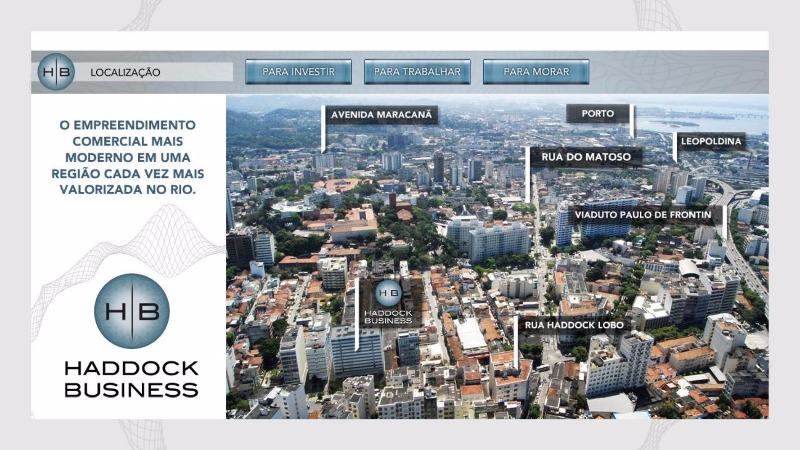The height and width of the screenshot is (450, 800).
Task: Click the Leopoldina map label
Action: point(711,142)
